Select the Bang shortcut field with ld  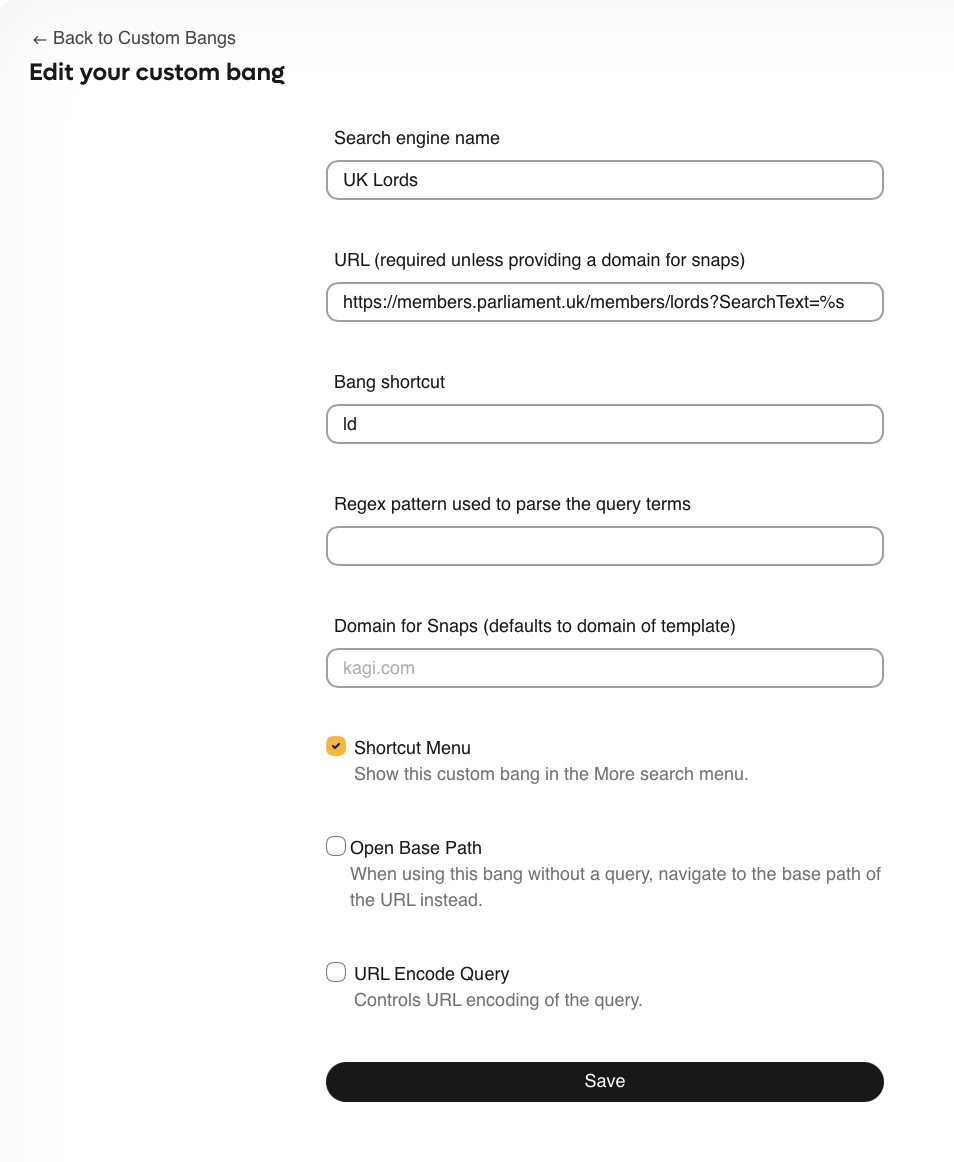coord(604,424)
